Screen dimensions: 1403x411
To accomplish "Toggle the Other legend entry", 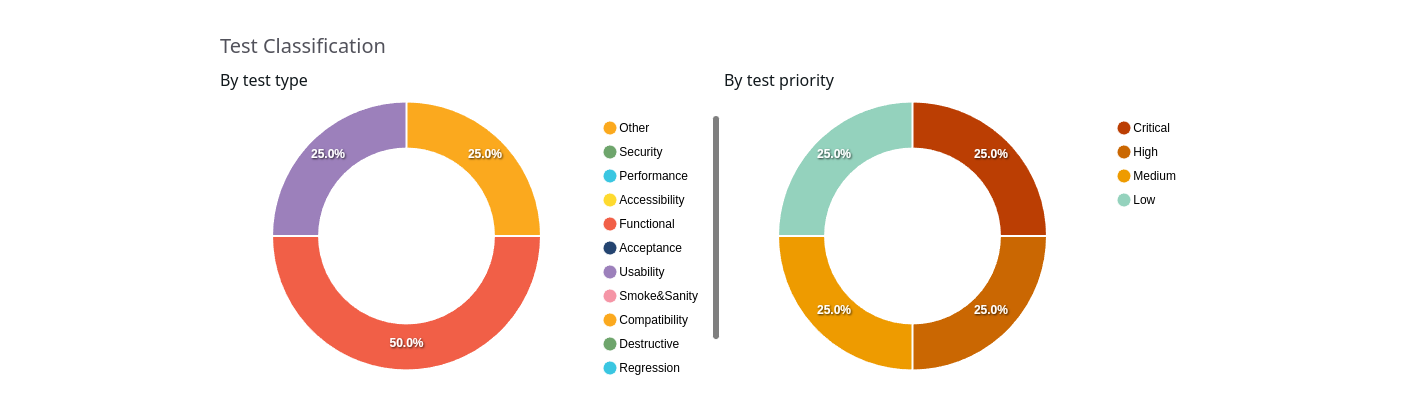I will pos(633,128).
